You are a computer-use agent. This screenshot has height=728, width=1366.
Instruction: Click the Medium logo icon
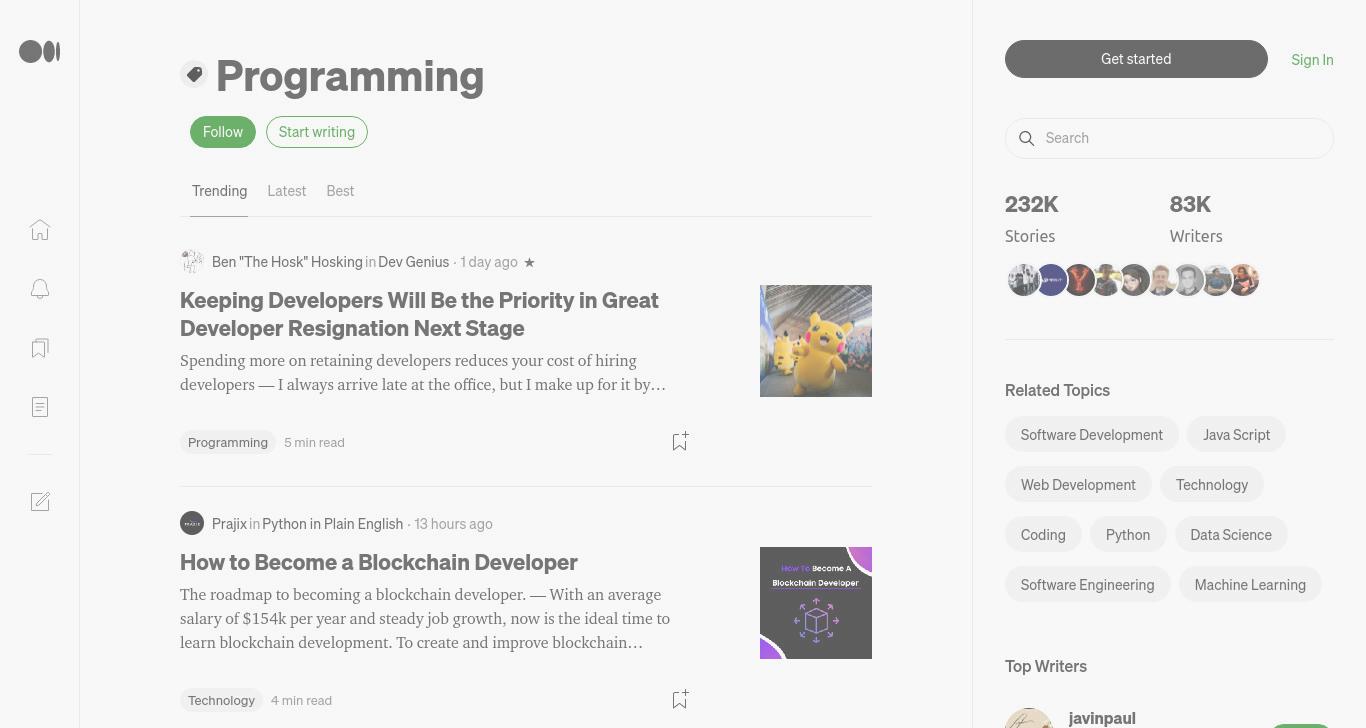click(x=40, y=51)
